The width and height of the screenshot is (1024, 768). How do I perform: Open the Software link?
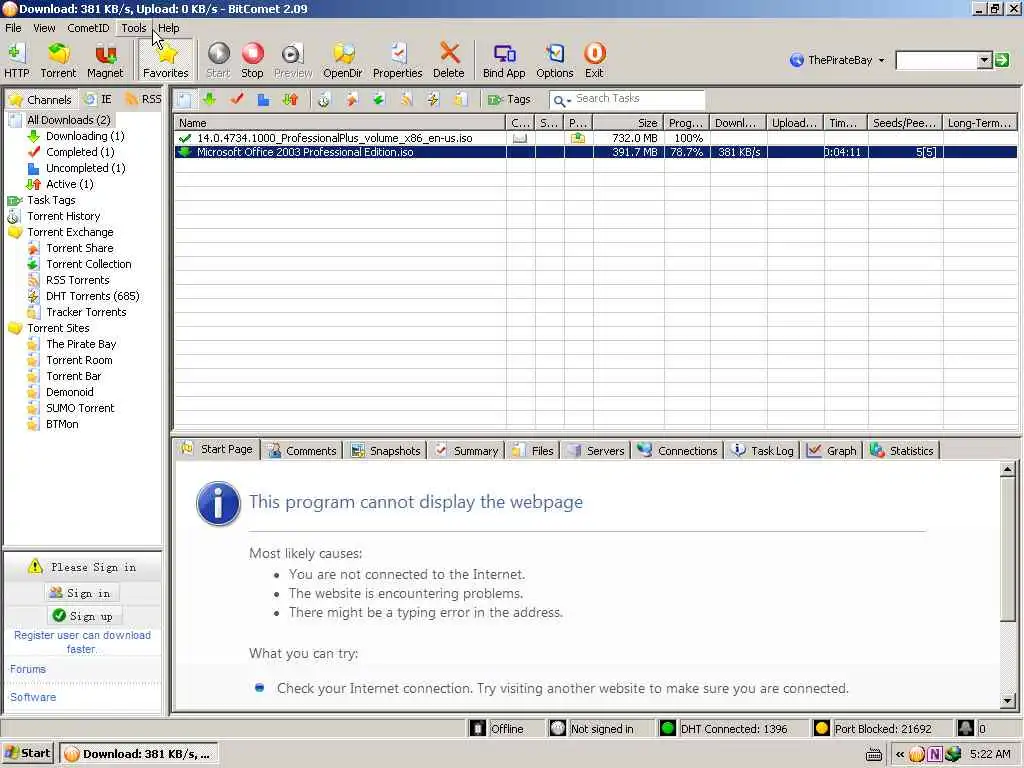pos(33,697)
